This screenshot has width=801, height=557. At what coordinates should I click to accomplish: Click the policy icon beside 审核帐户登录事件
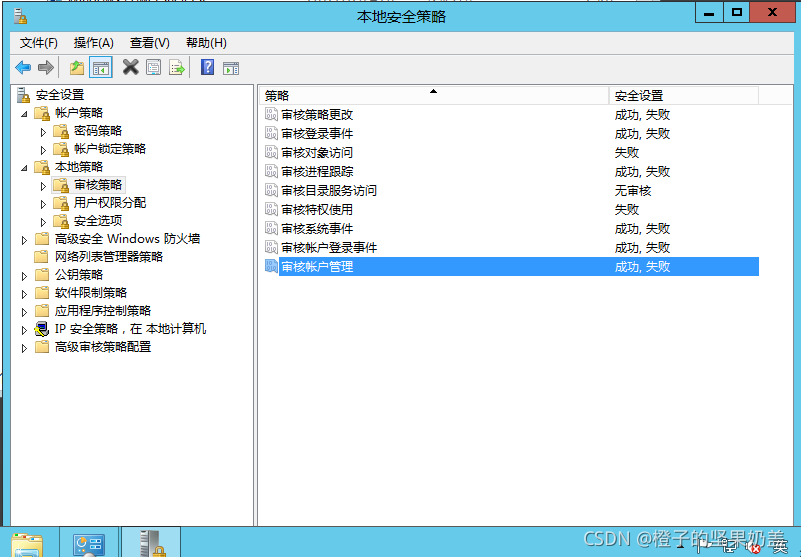click(271, 247)
